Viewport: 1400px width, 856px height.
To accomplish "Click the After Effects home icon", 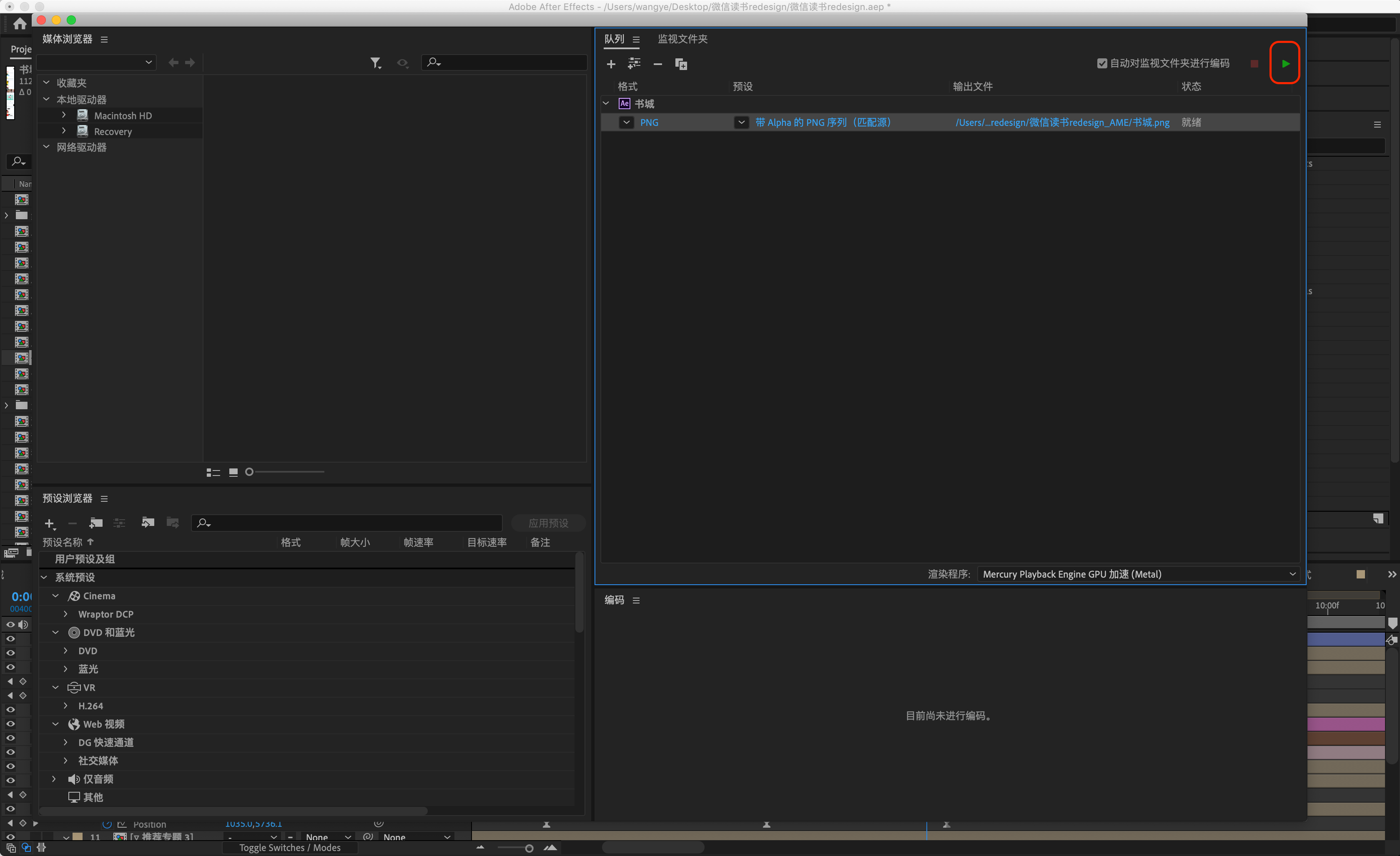I will click(20, 23).
